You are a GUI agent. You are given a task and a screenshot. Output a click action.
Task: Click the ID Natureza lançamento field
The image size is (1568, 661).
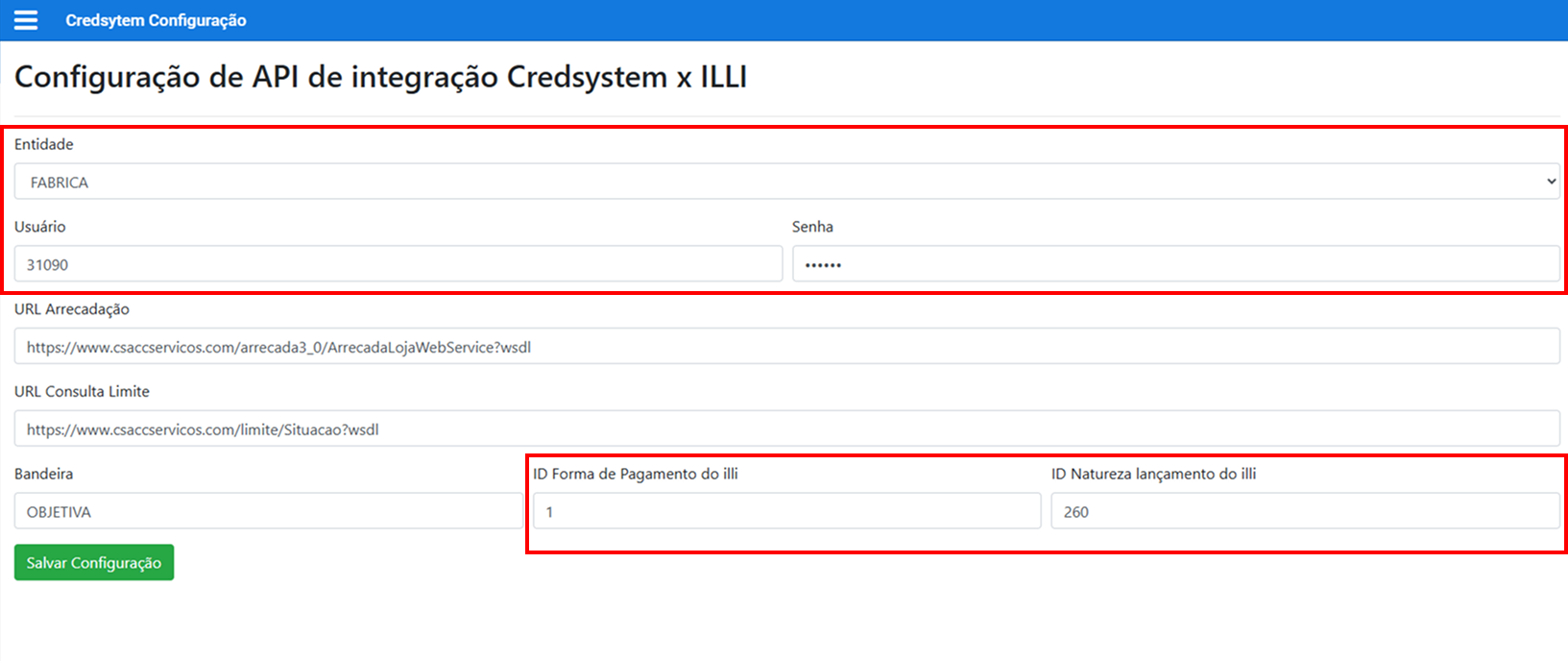pos(1306,512)
